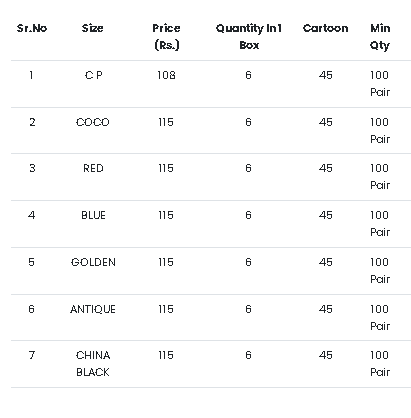This screenshot has width=411, height=418.
Task: Click the 100 Pair minimum for BLUE
Action: click(380, 224)
